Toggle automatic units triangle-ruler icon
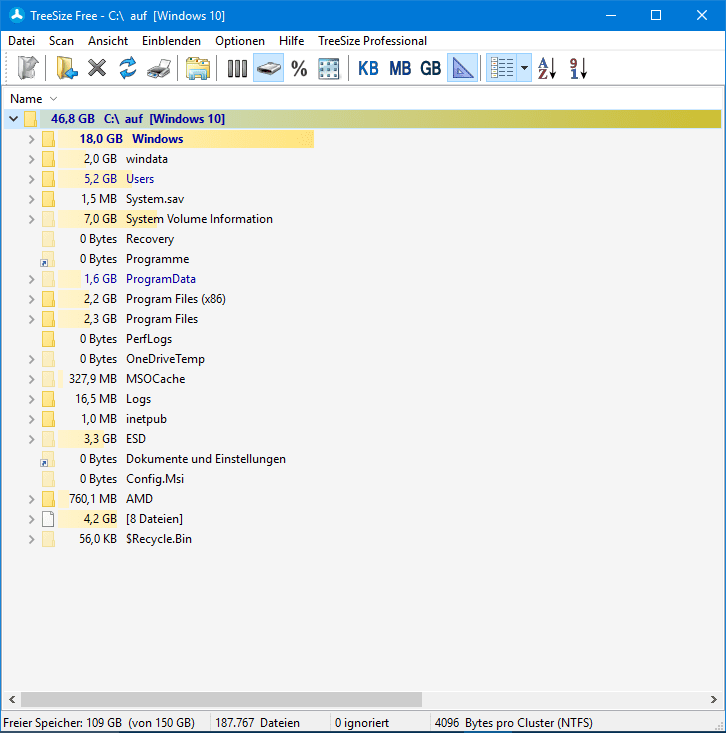The width and height of the screenshot is (726, 733). 462,68
